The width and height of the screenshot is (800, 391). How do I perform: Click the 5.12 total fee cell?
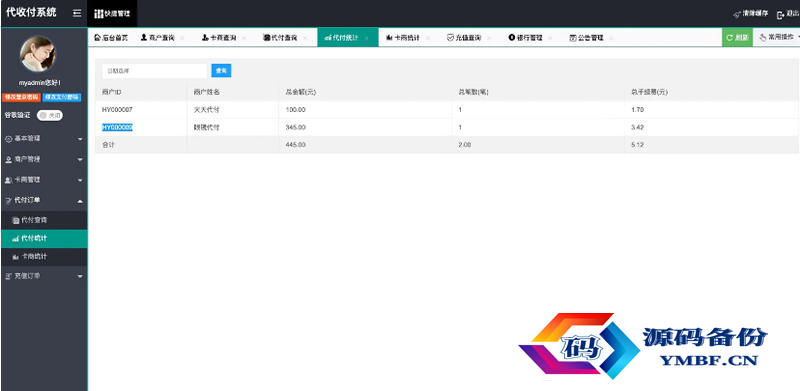point(637,145)
